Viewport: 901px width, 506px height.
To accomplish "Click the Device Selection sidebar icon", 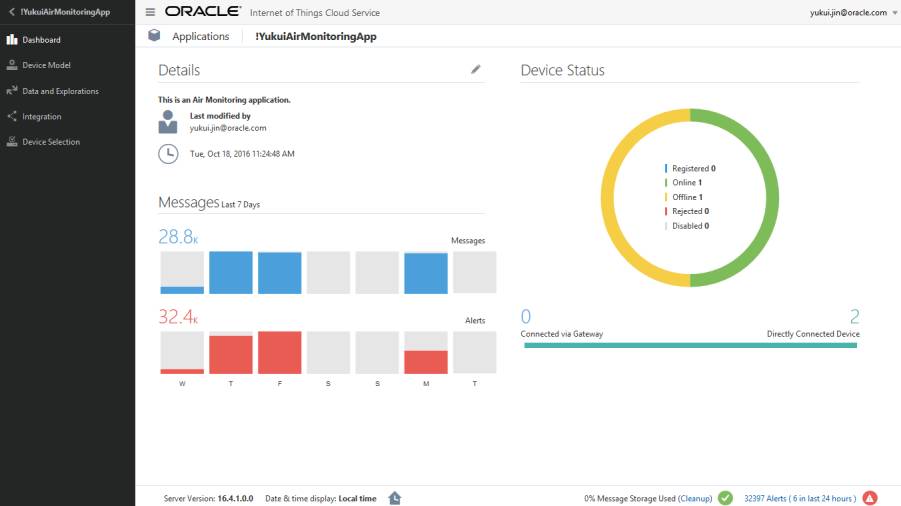I will pyautogui.click(x=11, y=141).
